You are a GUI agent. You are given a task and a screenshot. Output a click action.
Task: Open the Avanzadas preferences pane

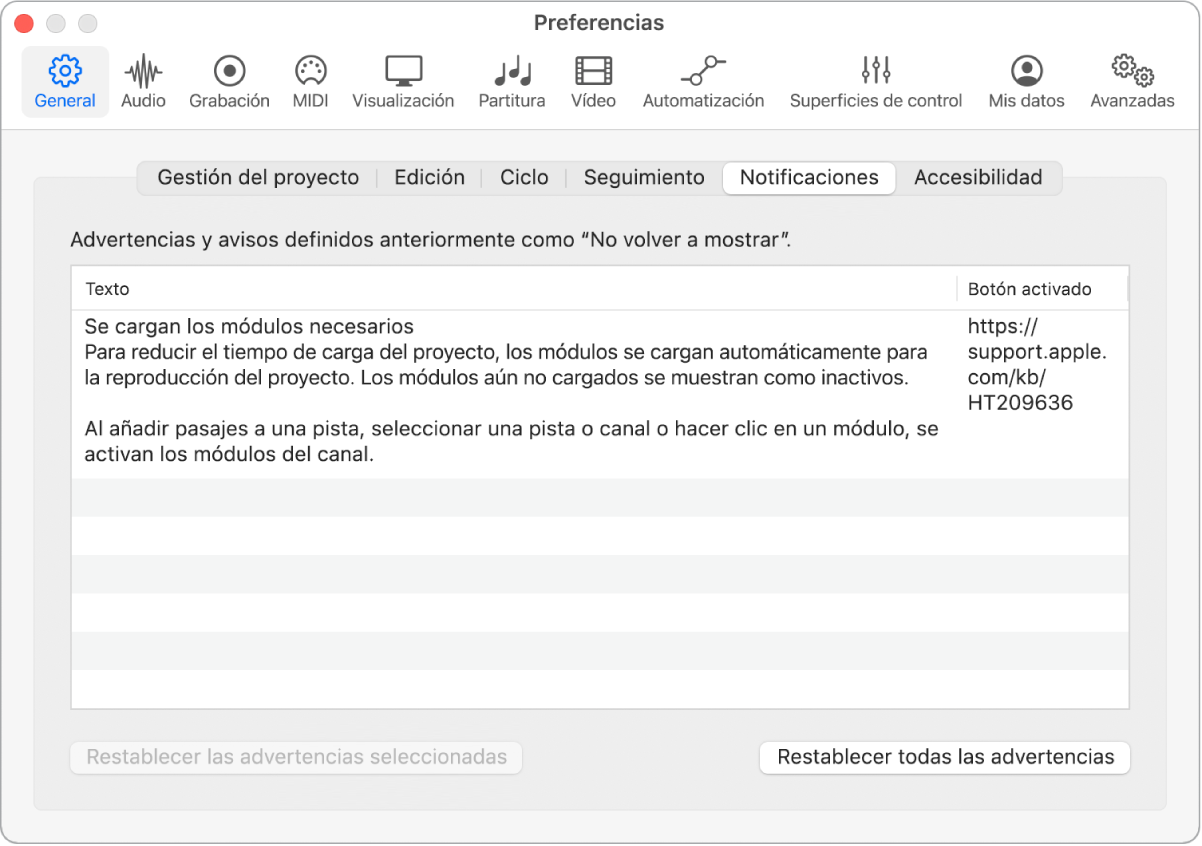1130,80
